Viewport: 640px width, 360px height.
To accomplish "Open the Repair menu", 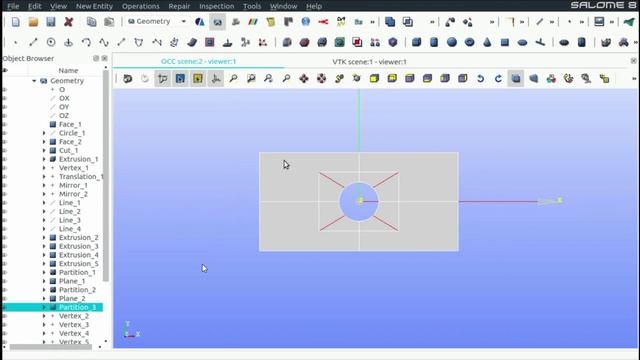I will pyautogui.click(x=179, y=6).
